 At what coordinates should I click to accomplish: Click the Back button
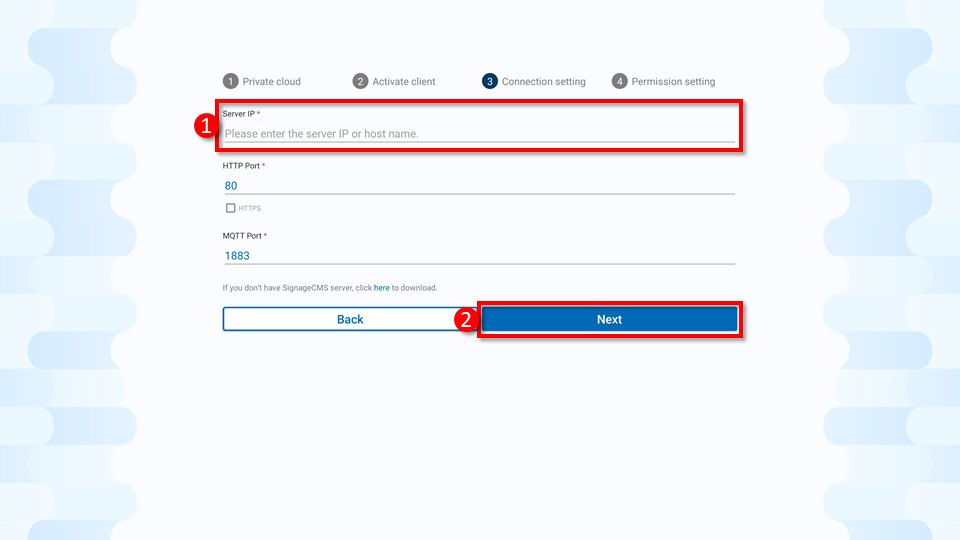click(350, 319)
